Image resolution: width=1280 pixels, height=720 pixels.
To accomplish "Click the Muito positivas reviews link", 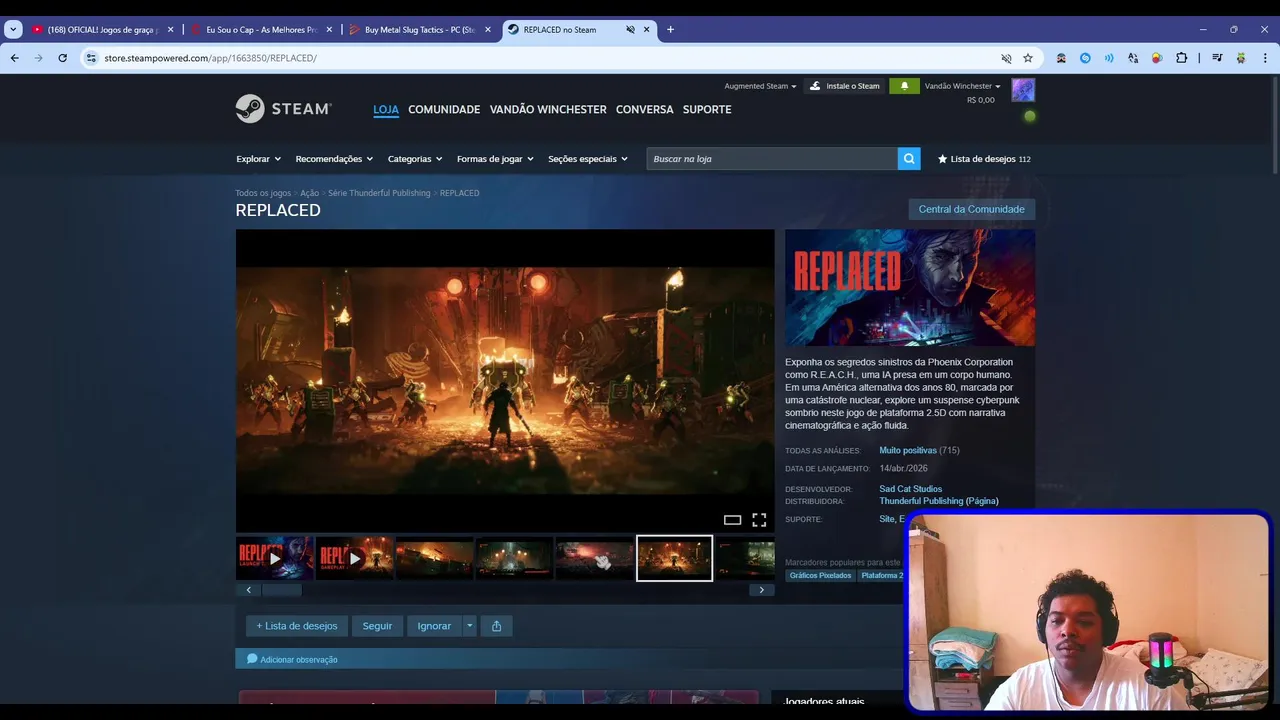I will (x=908, y=450).
